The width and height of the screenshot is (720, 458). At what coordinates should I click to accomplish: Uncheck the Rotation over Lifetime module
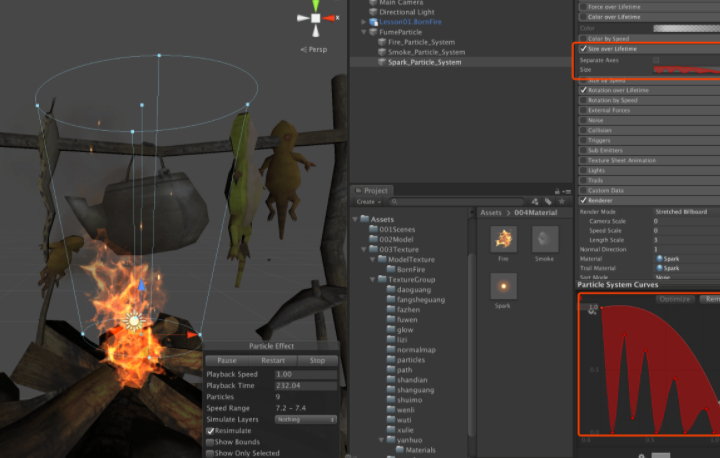(x=583, y=90)
